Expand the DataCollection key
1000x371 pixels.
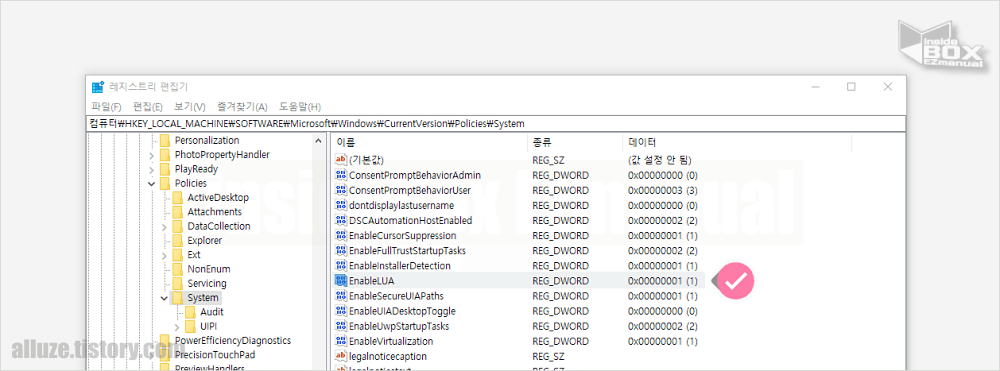tap(164, 226)
